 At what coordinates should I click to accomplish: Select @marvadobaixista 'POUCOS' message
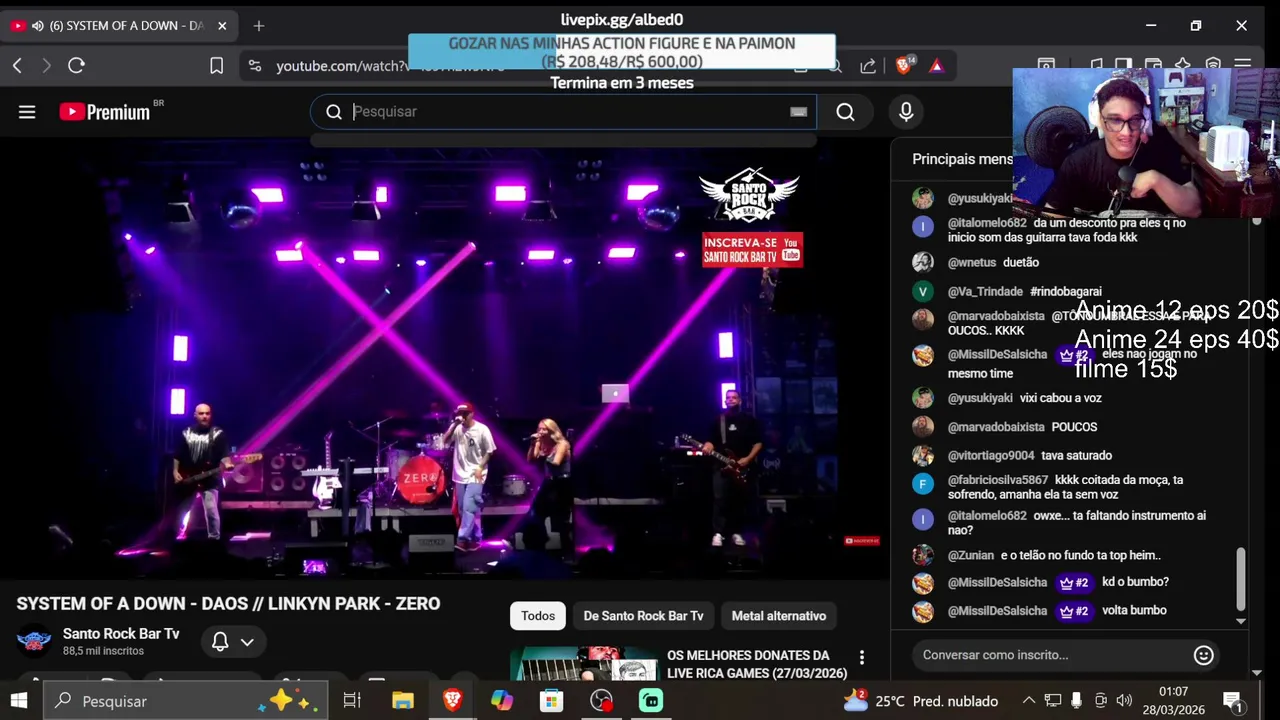click(x=1075, y=427)
